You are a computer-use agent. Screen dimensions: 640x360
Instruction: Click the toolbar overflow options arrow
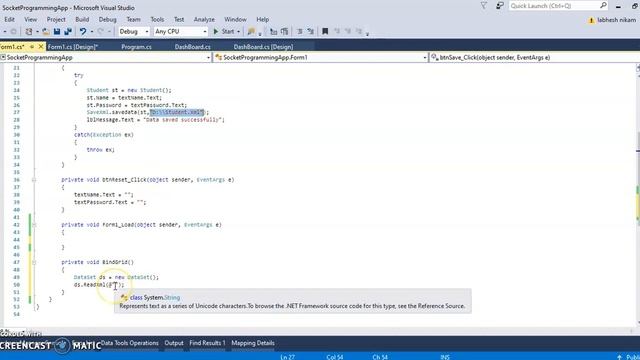pyautogui.click(x=367, y=33)
